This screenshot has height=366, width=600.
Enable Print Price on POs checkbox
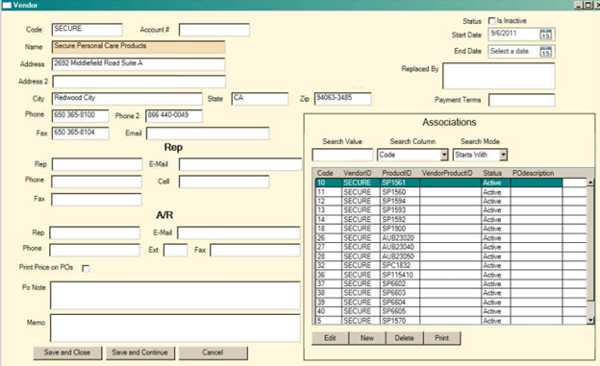tap(86, 268)
